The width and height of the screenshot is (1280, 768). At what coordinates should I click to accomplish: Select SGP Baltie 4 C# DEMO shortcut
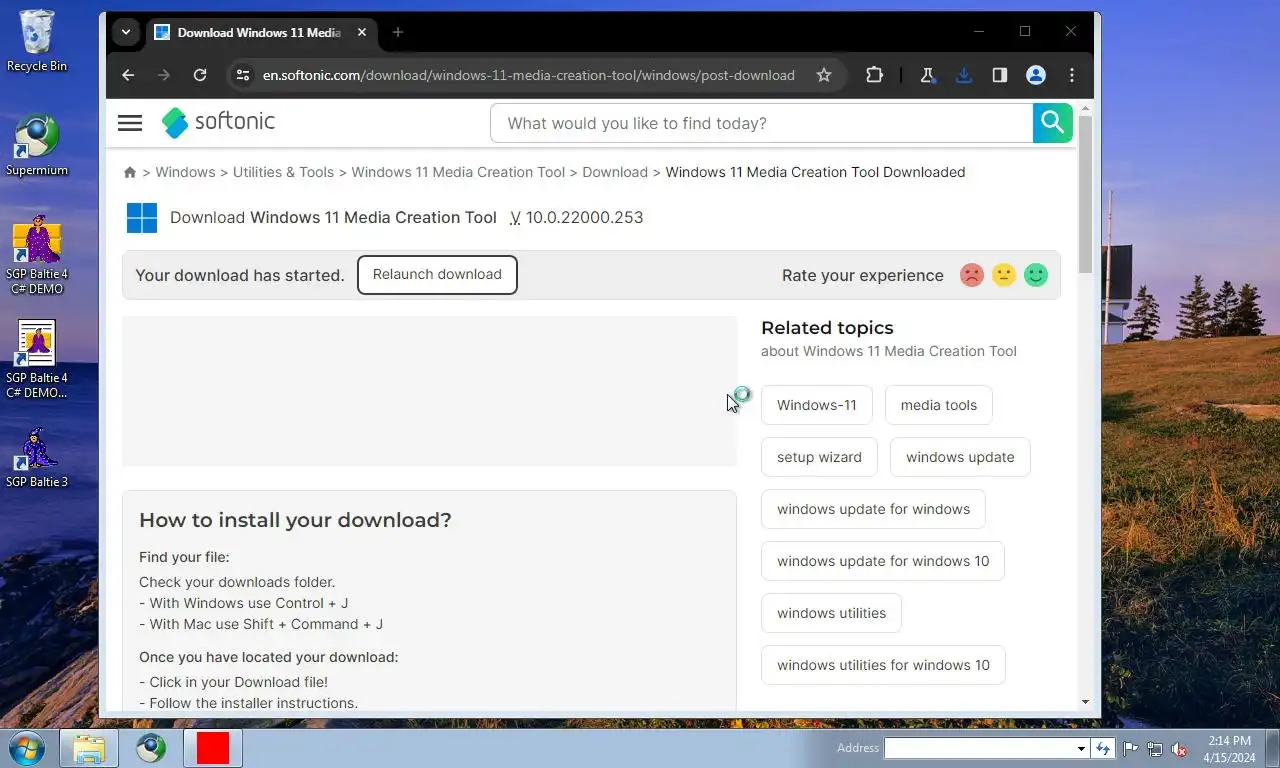point(37,254)
